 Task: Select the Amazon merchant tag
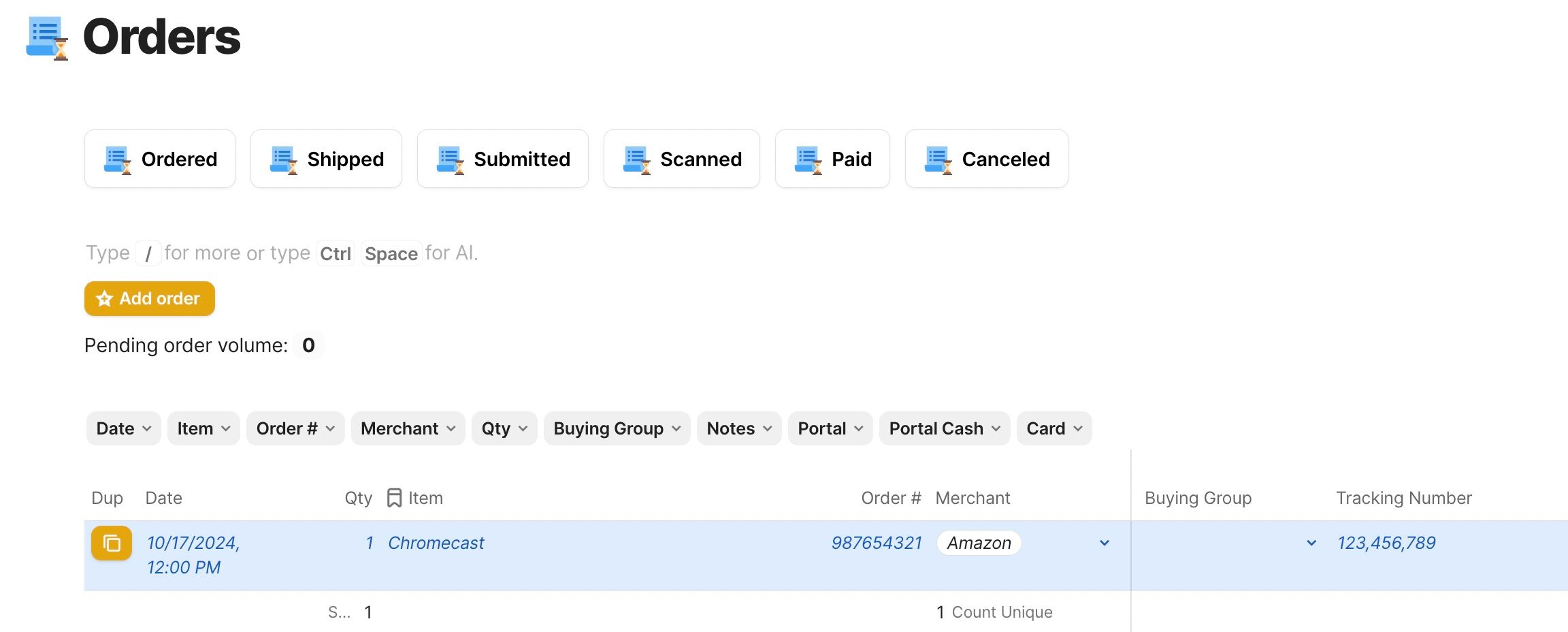[x=979, y=543]
